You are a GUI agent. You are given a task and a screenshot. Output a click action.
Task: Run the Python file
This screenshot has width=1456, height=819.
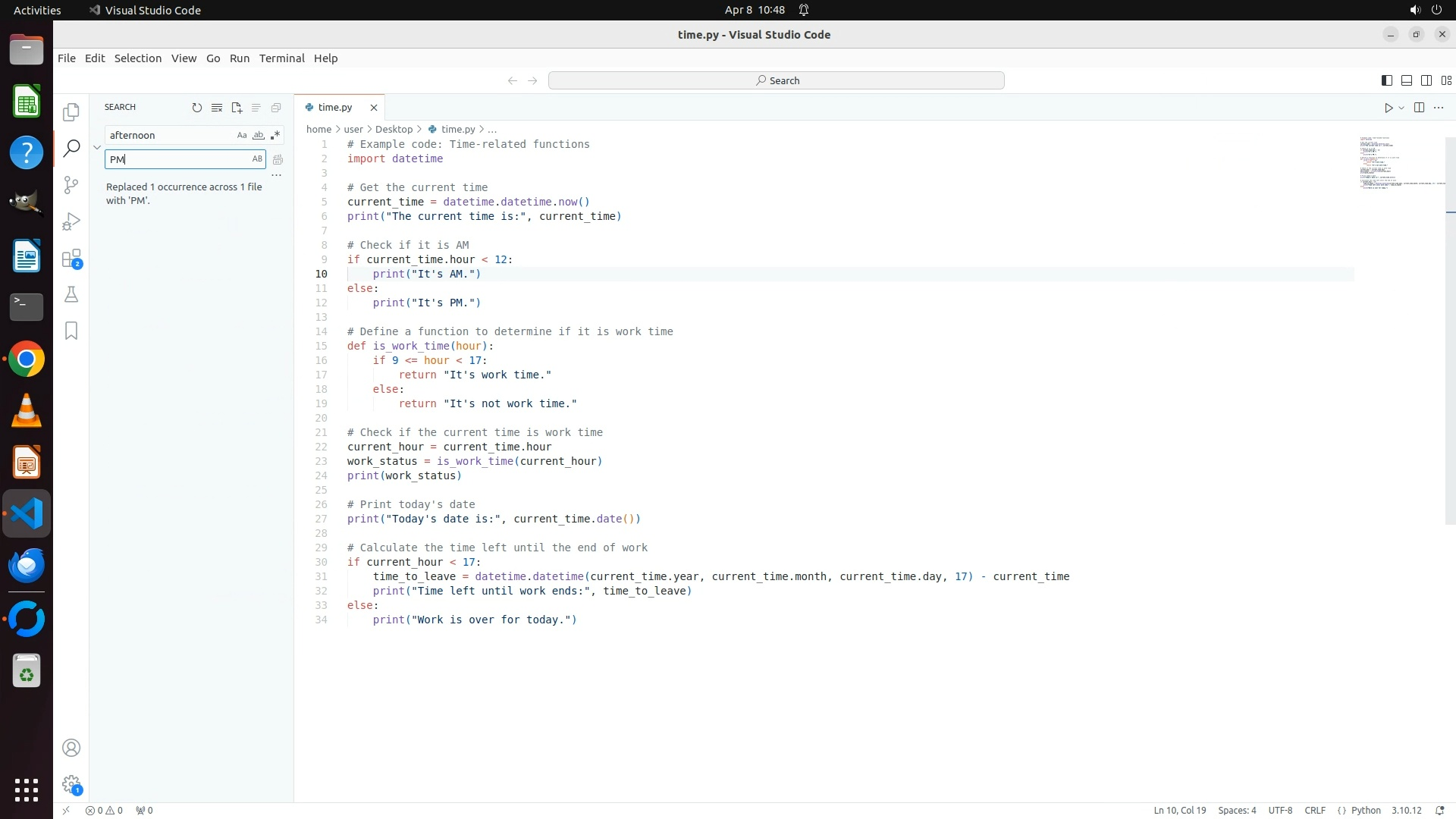coord(1388,108)
